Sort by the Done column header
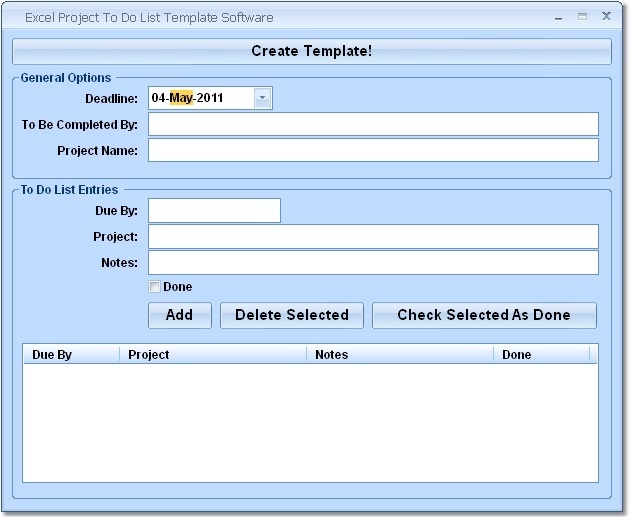This screenshot has width=630, height=519. pos(541,355)
